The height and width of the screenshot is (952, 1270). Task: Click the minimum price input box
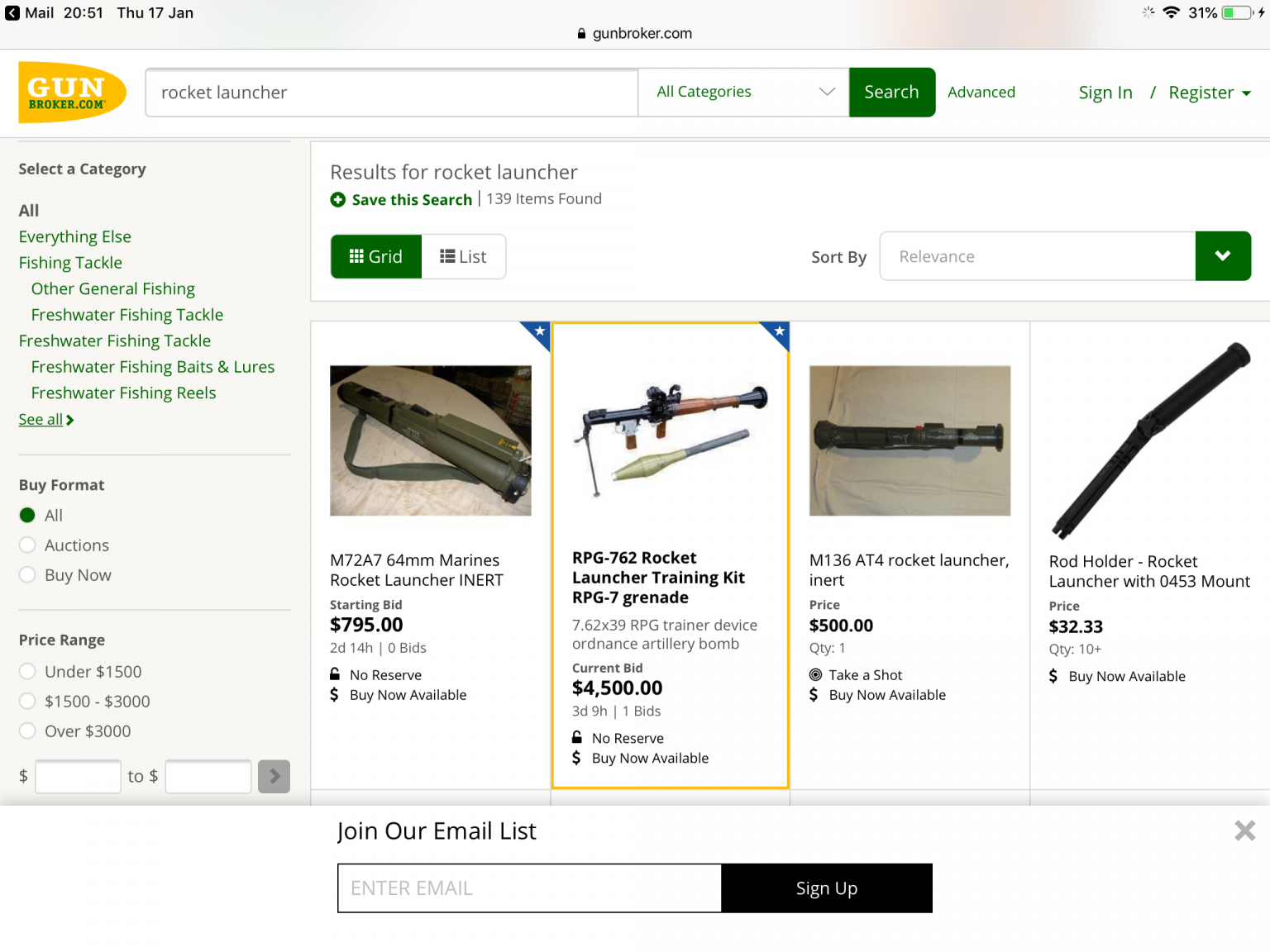tap(78, 776)
